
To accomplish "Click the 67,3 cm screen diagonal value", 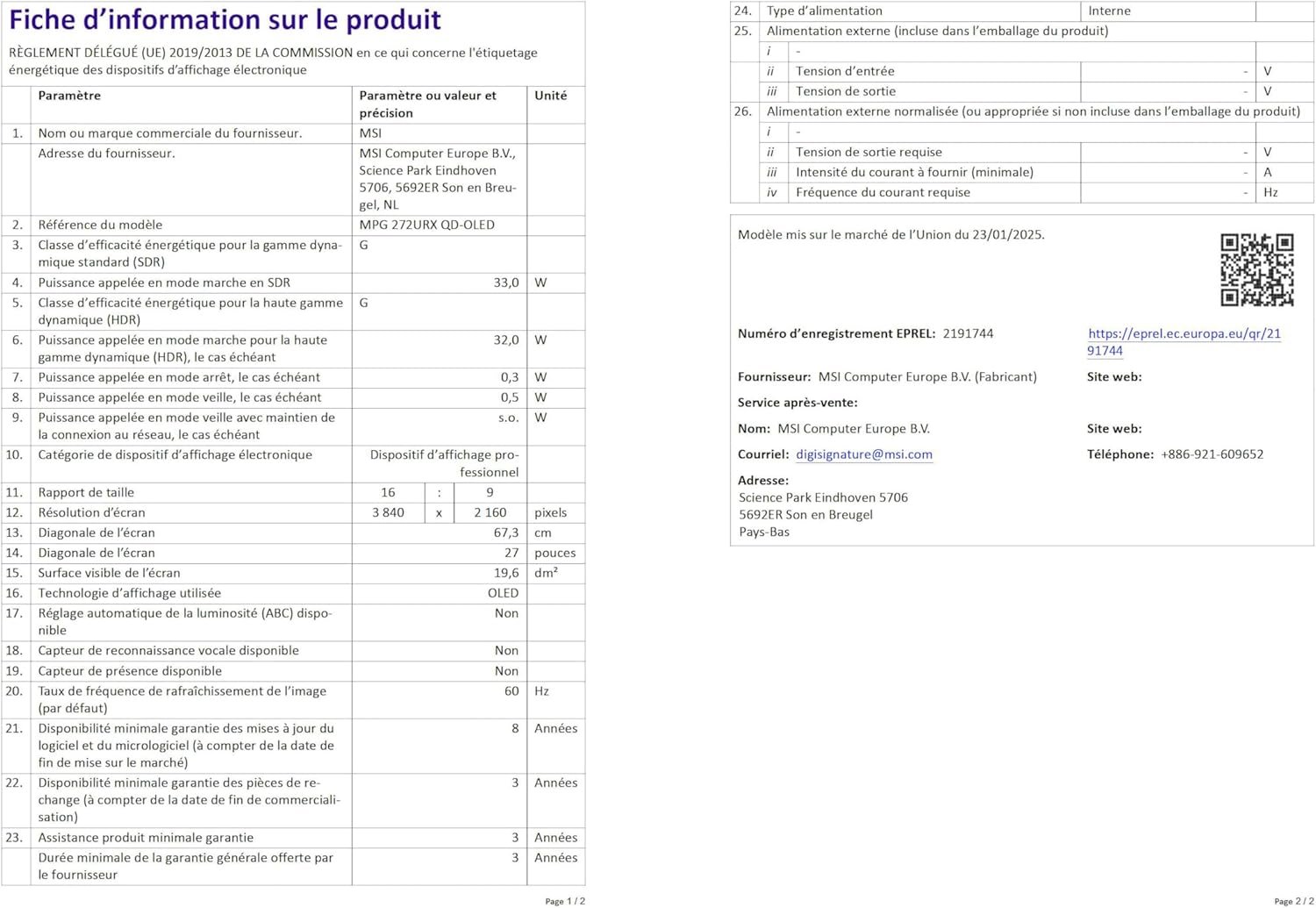I will pos(505,533).
